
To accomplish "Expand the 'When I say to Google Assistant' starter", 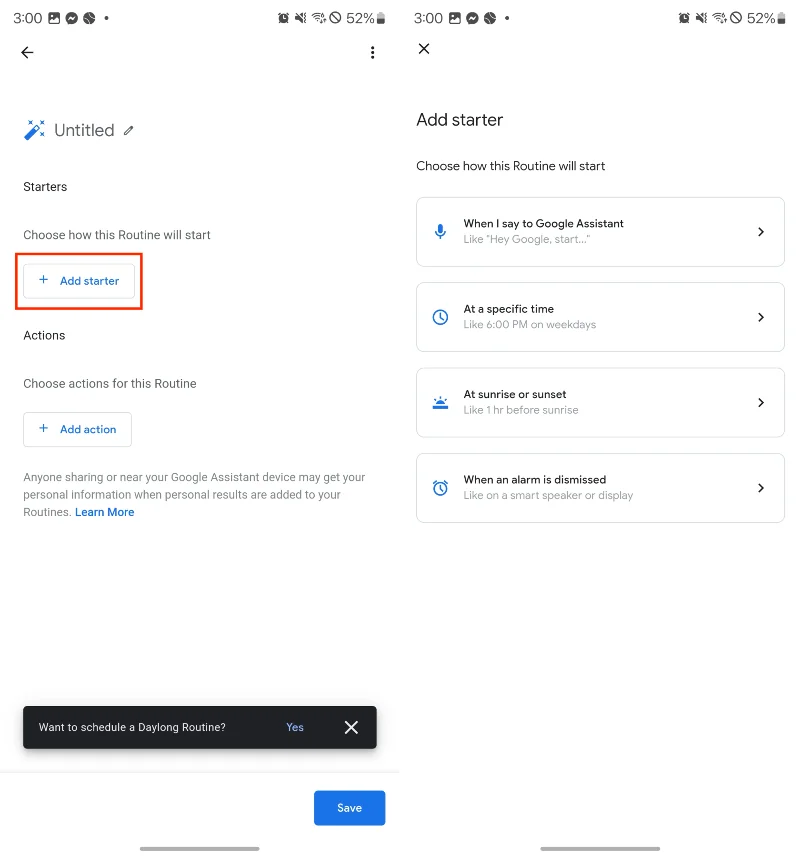I will pos(600,231).
